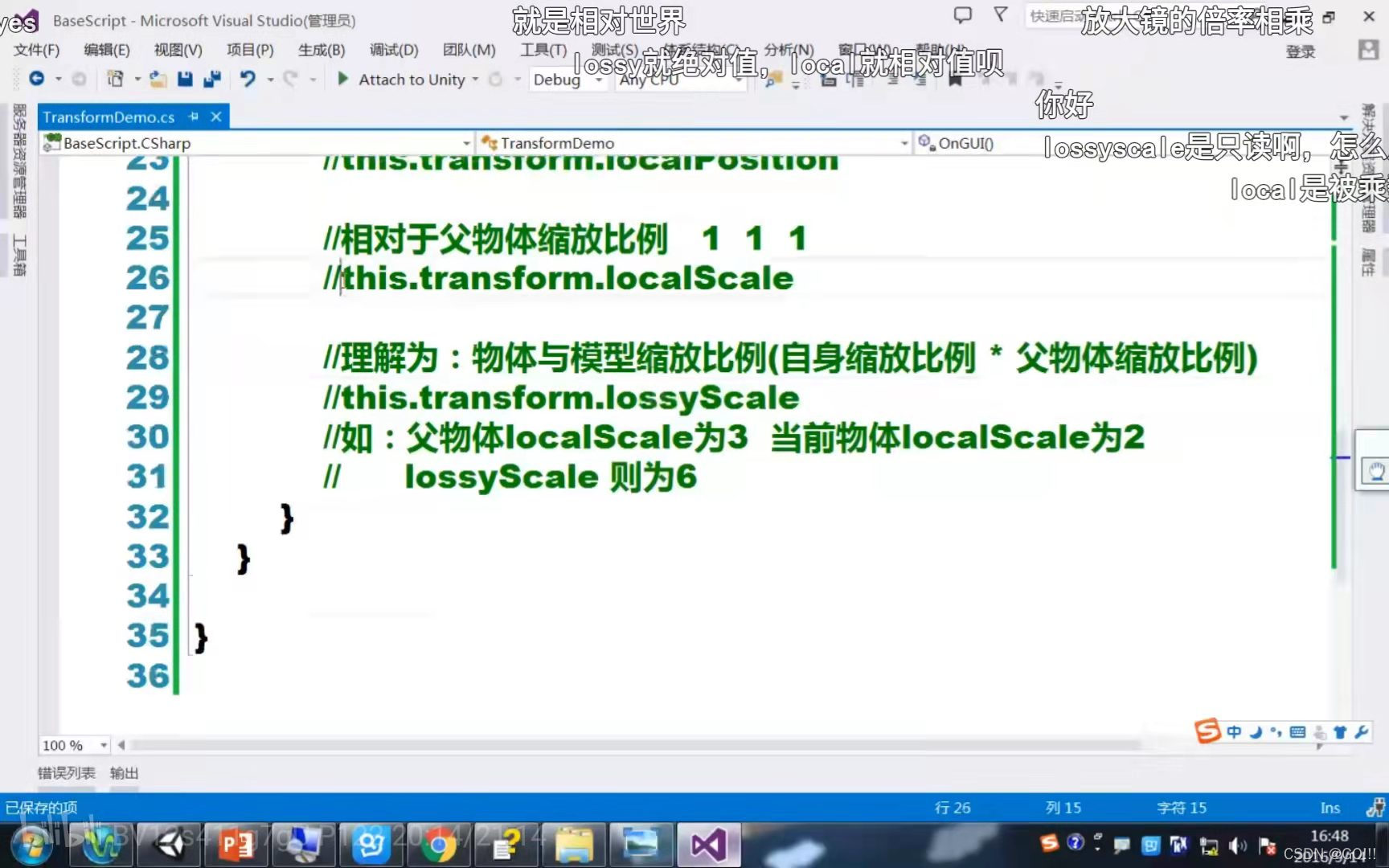1389x868 pixels.
Task: Click the greyed Redo arrow icon
Action: pyautogui.click(x=291, y=79)
